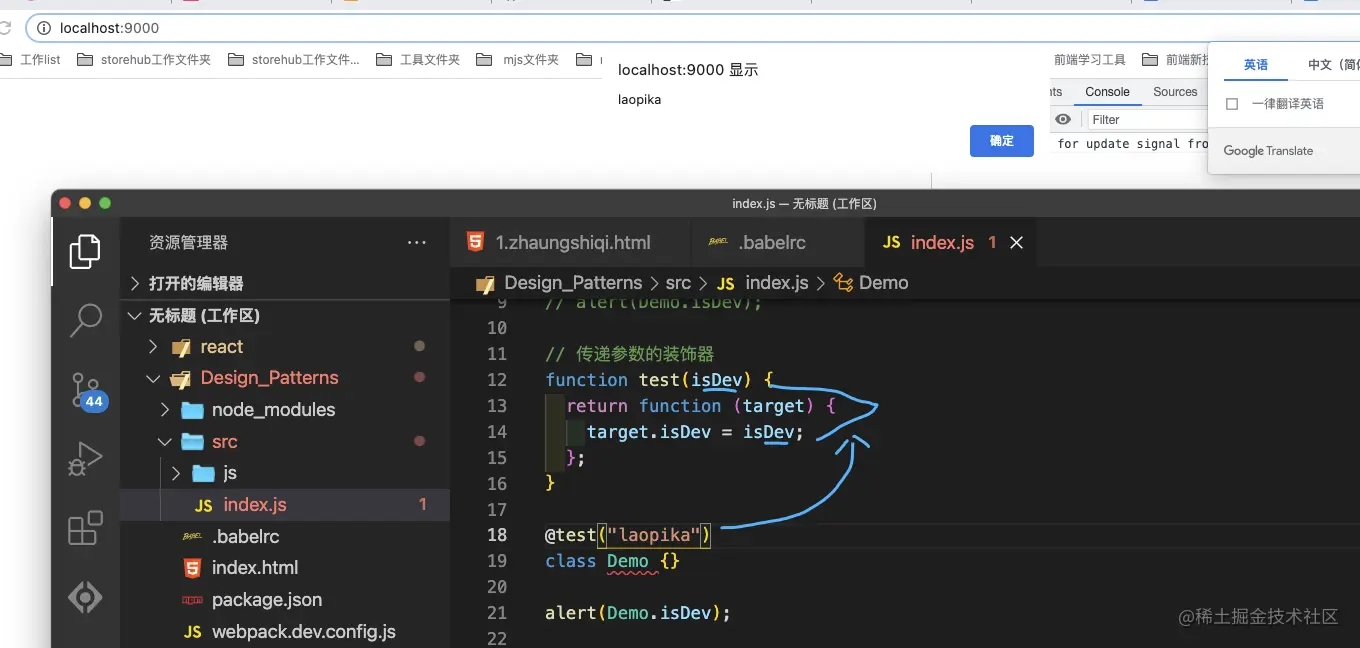Select the 中文 tab in translate popup
Viewport: 1360px width, 648px height.
click(1332, 65)
